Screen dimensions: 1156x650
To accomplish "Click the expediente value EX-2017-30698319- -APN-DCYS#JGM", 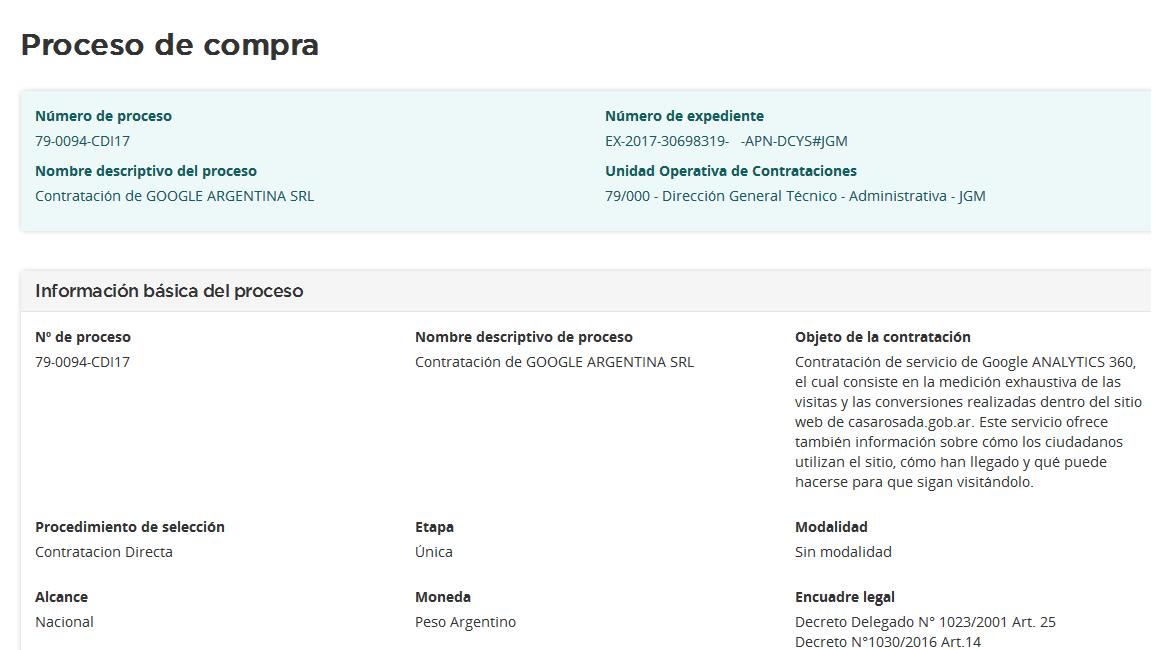I will (726, 141).
